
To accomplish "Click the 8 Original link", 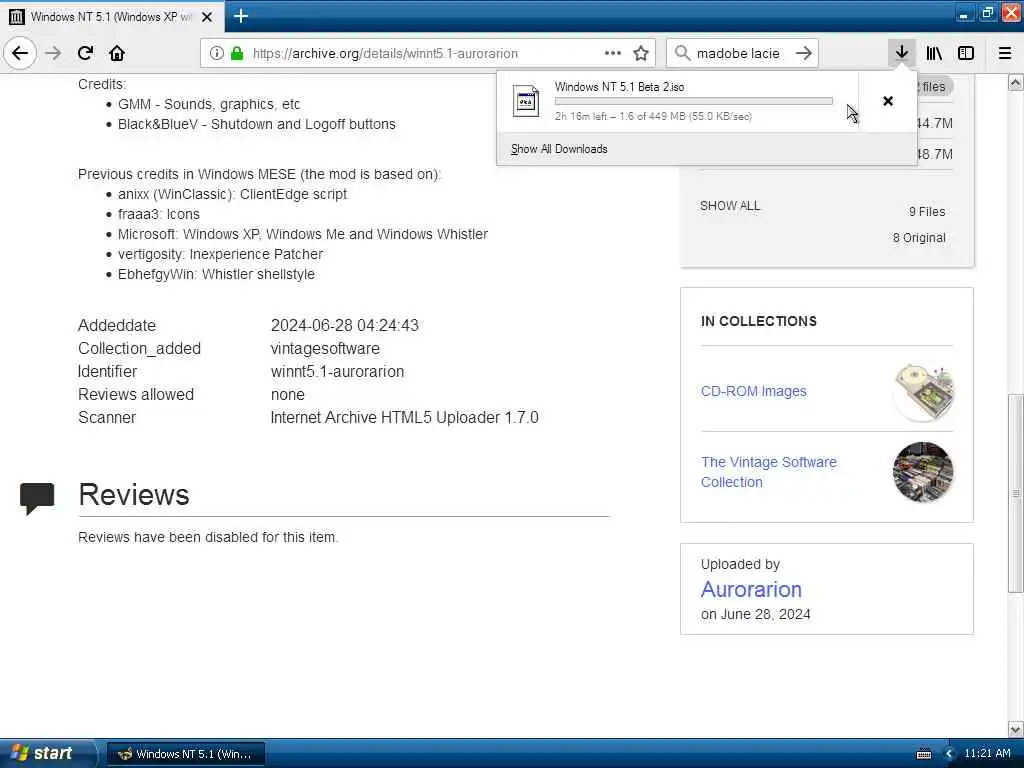I will [x=919, y=238].
